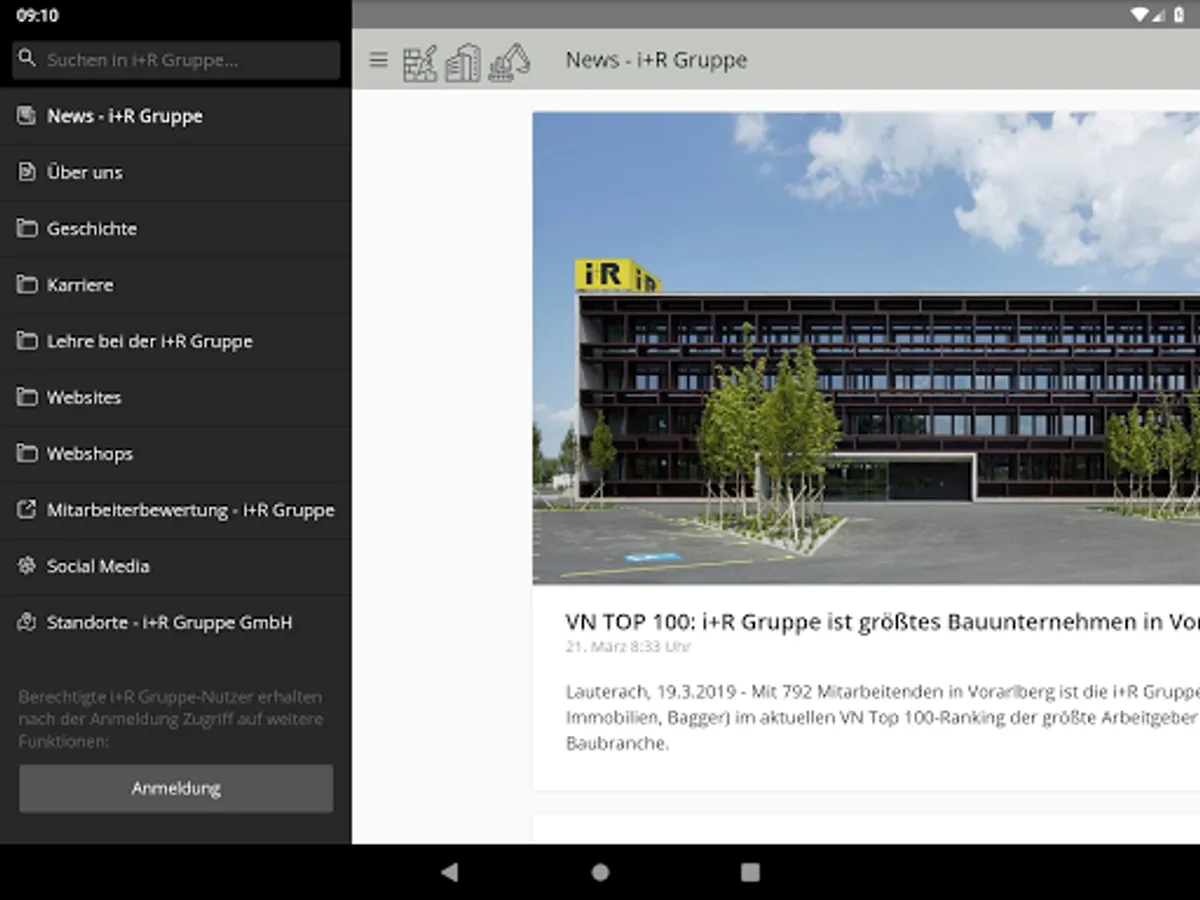The width and height of the screenshot is (1200, 900).
Task: Open the Über uns page
Action: point(85,173)
